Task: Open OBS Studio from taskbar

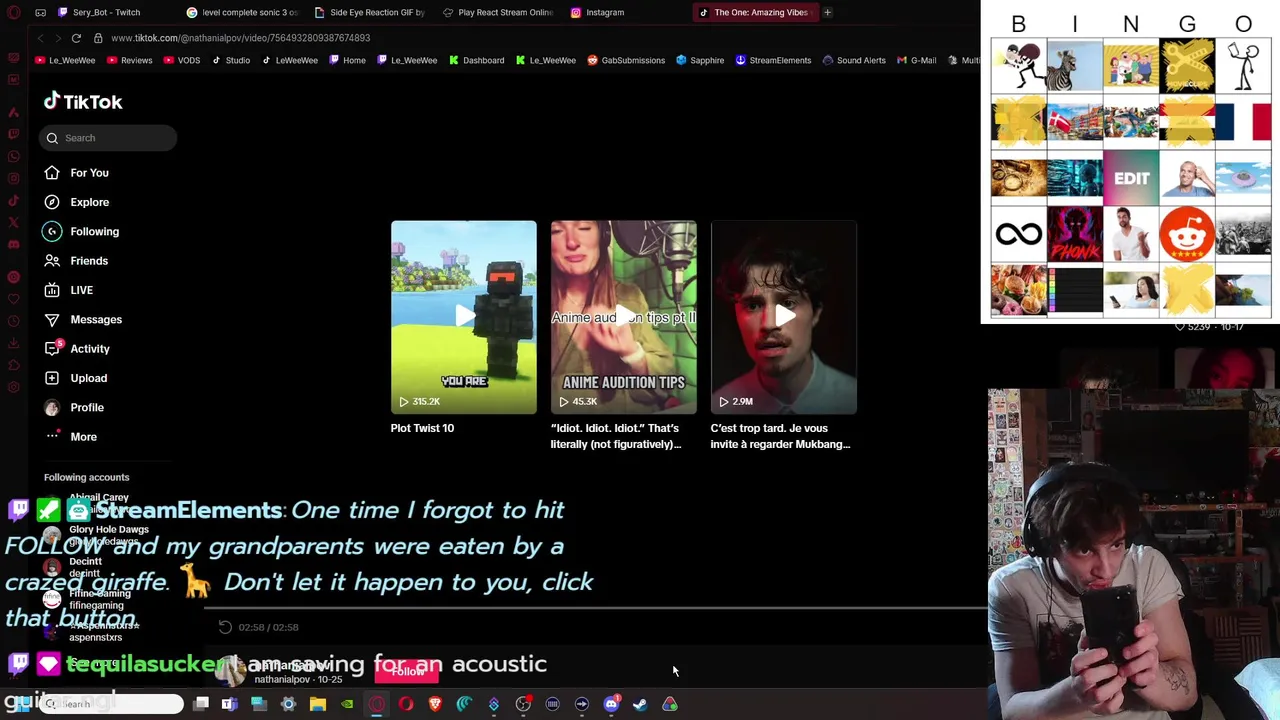Action: pos(523,704)
